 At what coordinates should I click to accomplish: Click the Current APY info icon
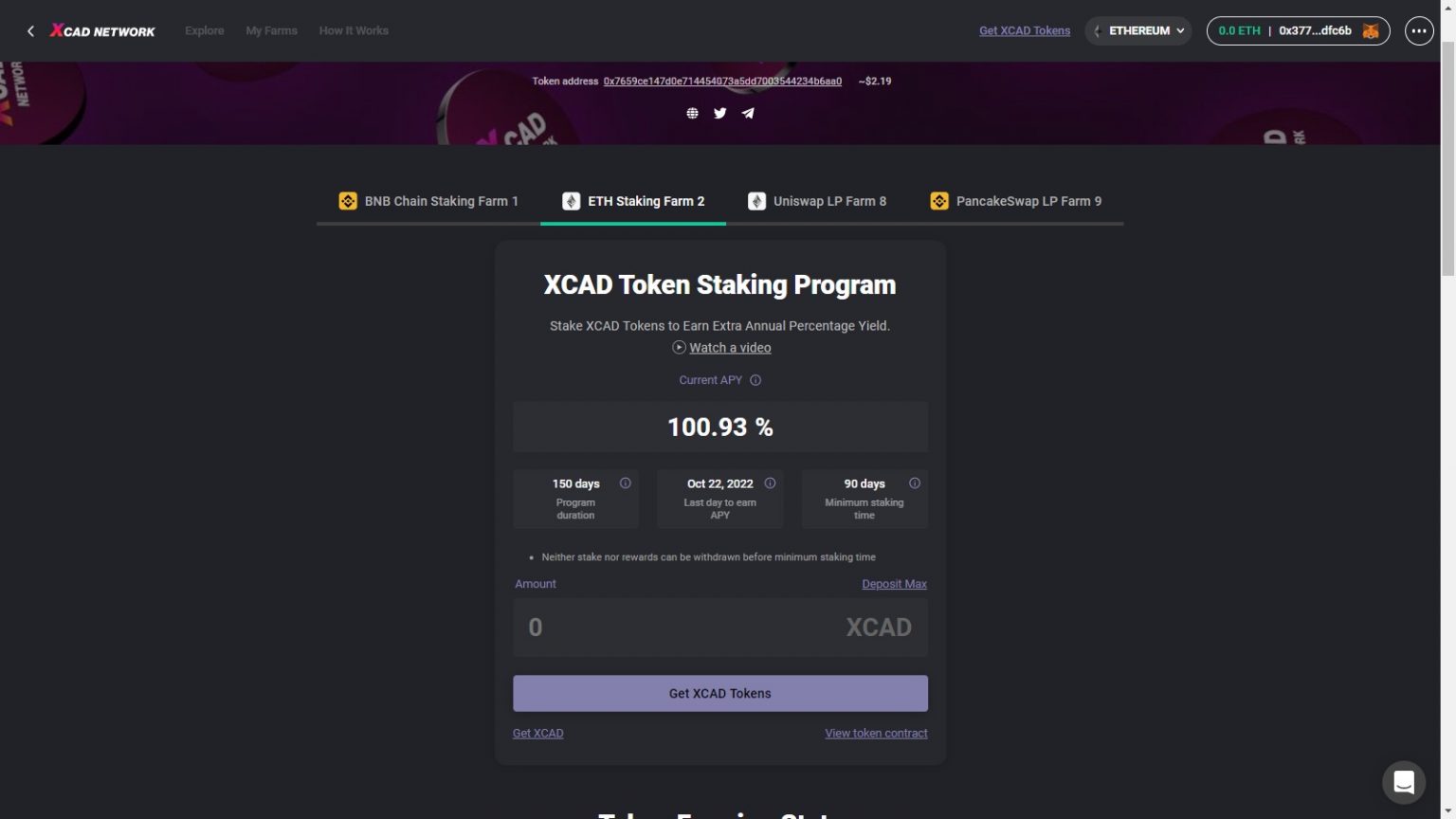click(x=755, y=379)
